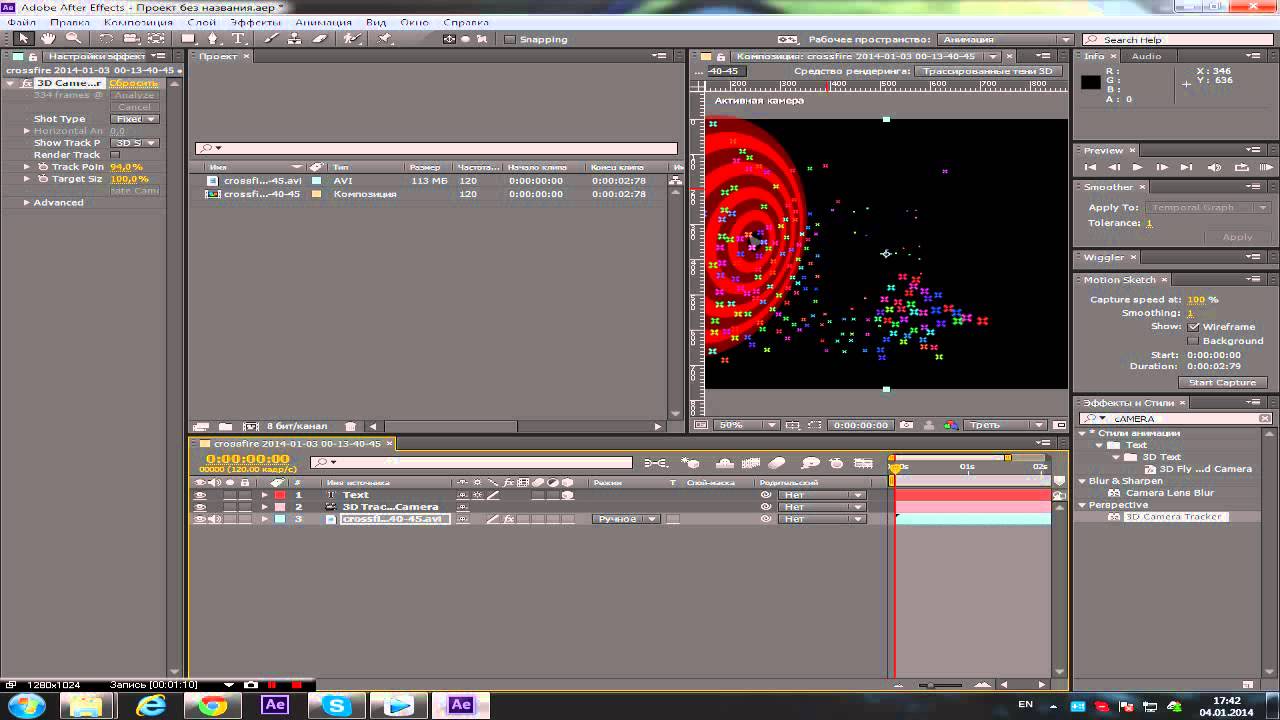Toggle Track Point Size stopwatch

(43, 167)
